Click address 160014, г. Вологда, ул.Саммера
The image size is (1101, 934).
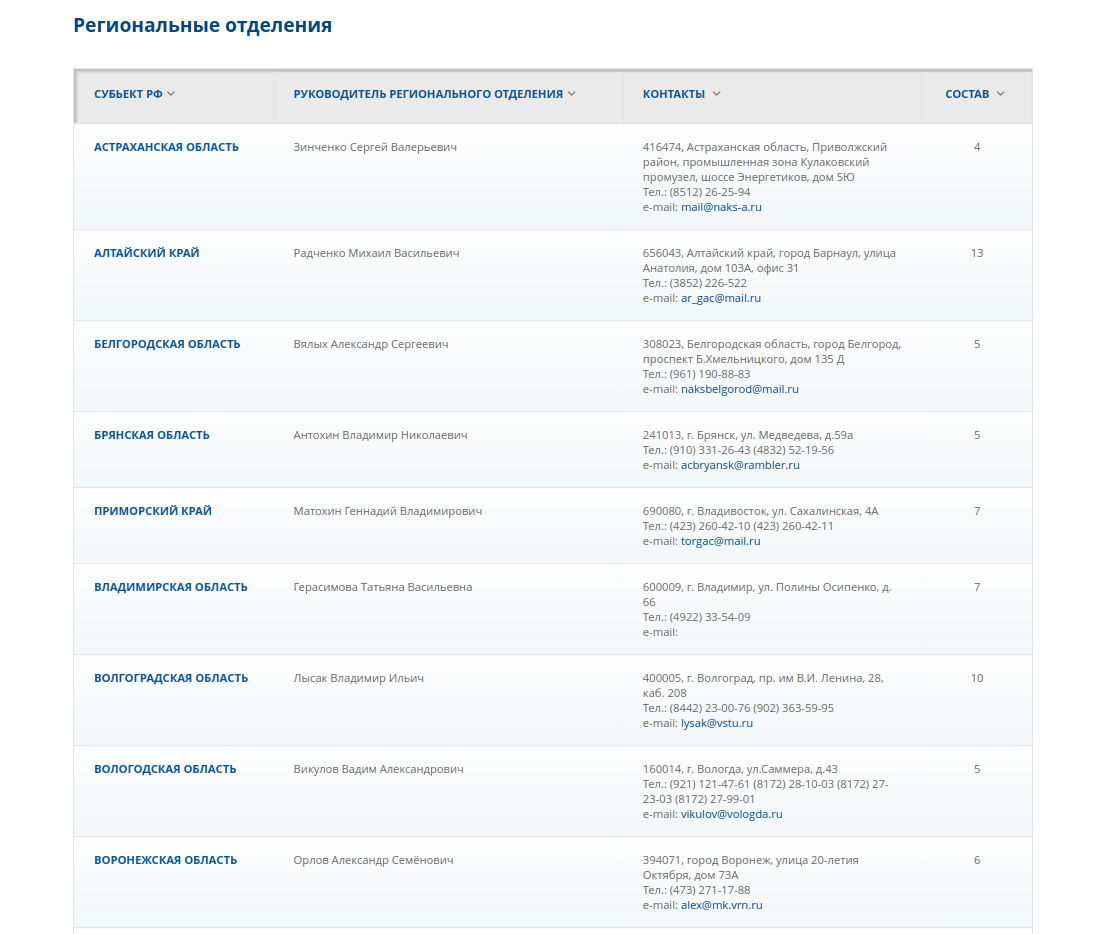click(x=740, y=769)
